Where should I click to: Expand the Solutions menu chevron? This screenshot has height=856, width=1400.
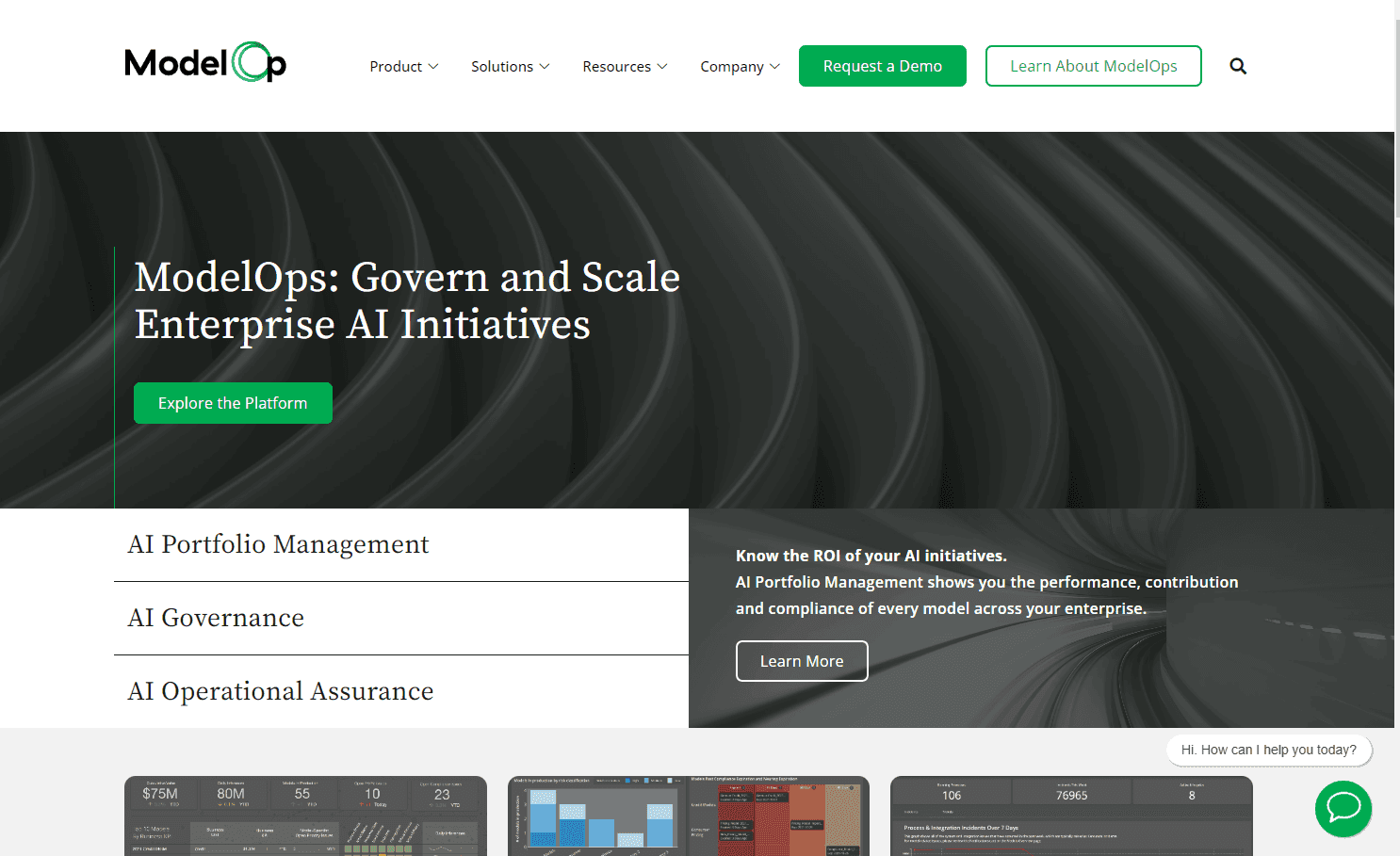tap(545, 67)
